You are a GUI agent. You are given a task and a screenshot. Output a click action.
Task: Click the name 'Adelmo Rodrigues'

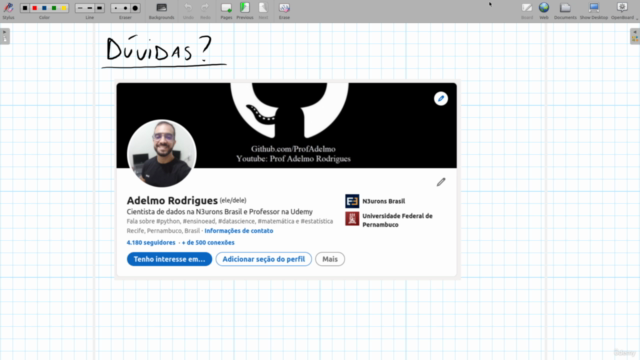172,200
